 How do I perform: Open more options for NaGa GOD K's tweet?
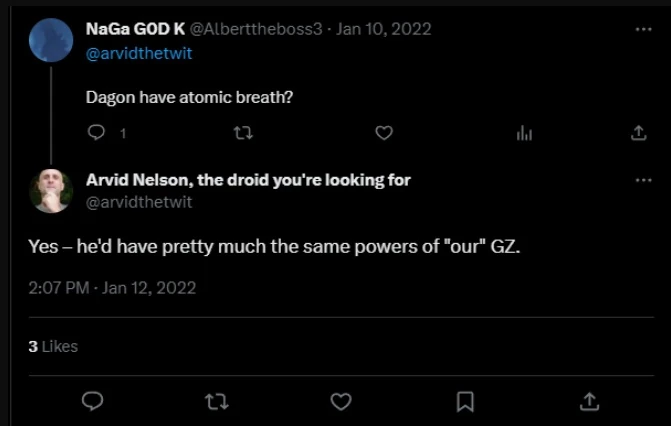point(643,29)
